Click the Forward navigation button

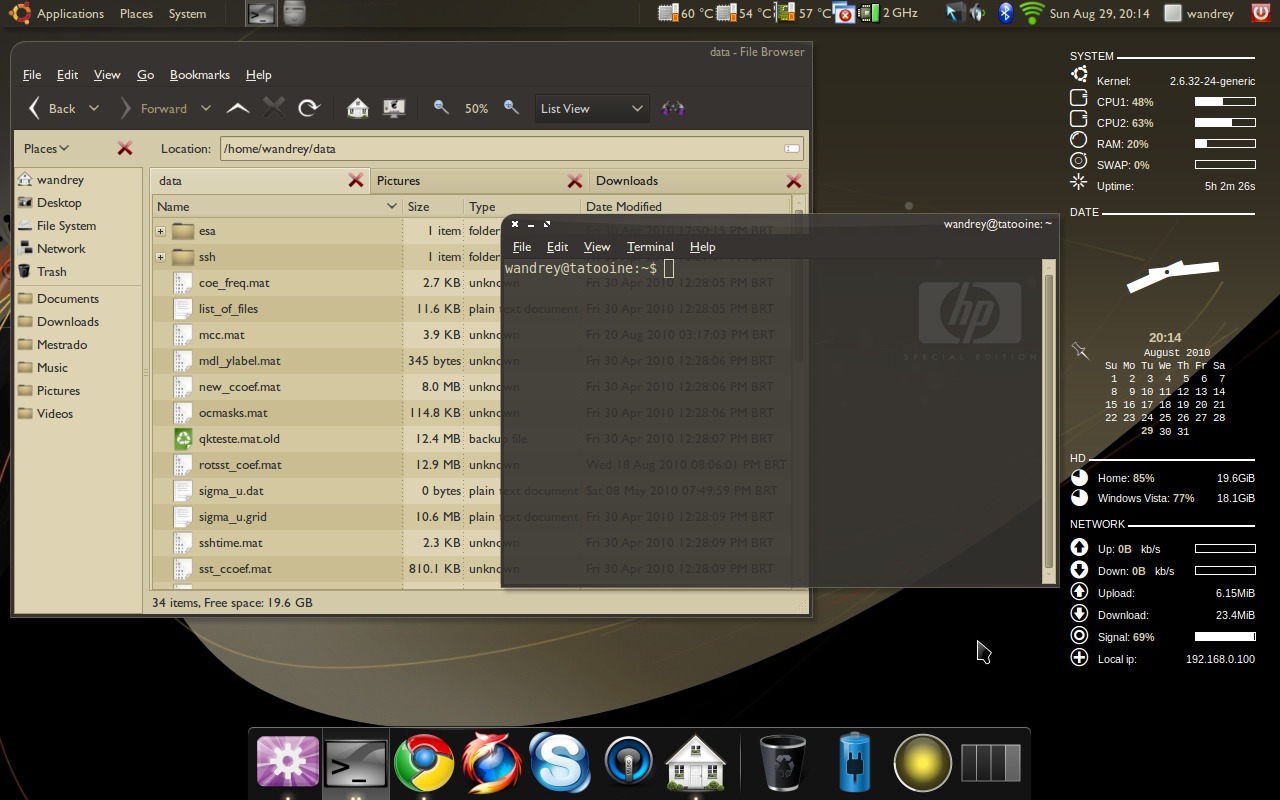154,108
